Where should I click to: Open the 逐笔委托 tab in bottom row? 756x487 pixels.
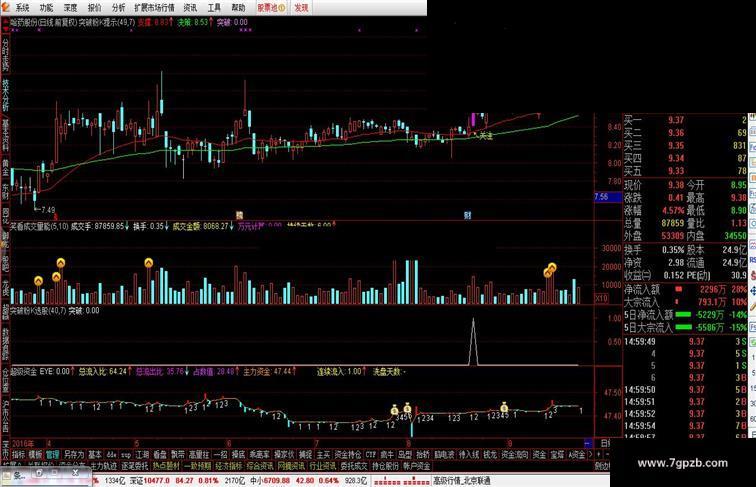click(x=135, y=466)
